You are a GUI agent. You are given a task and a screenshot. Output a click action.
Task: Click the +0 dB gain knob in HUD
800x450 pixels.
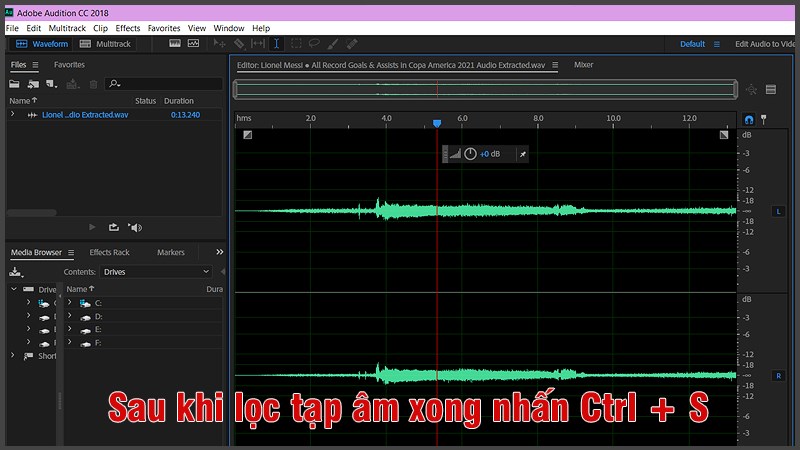point(470,154)
